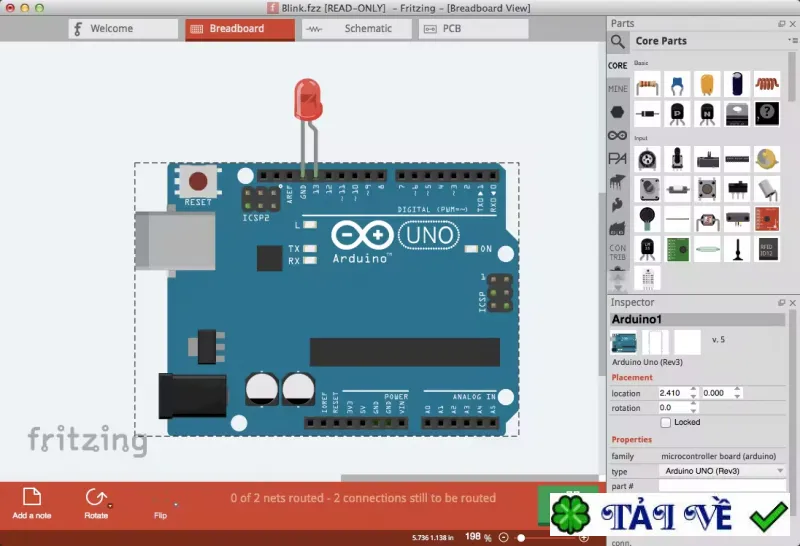800x546 pixels.
Task: Select the rotary potentiometer part
Action: (x=677, y=160)
